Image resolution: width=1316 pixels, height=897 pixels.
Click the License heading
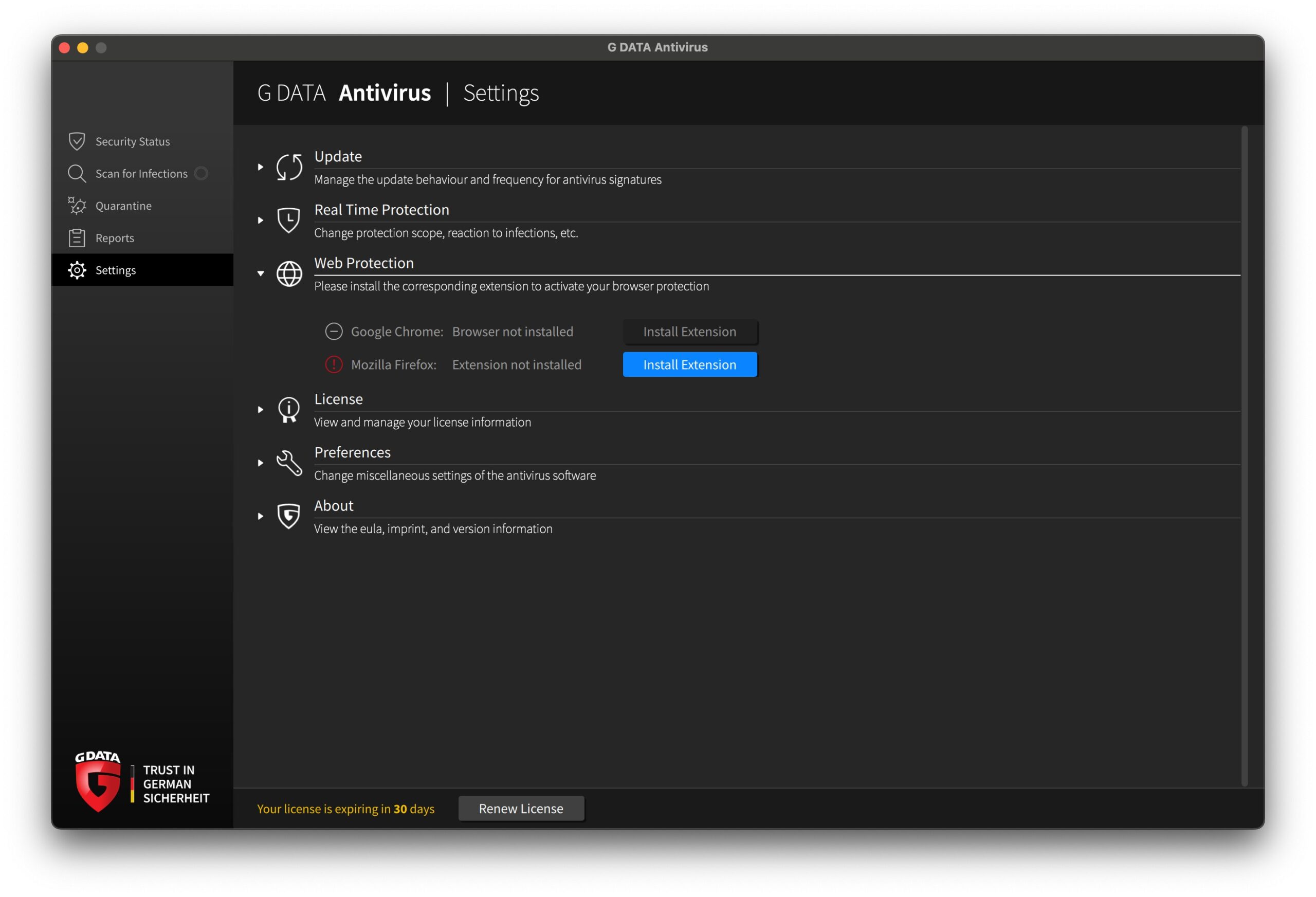coord(339,399)
